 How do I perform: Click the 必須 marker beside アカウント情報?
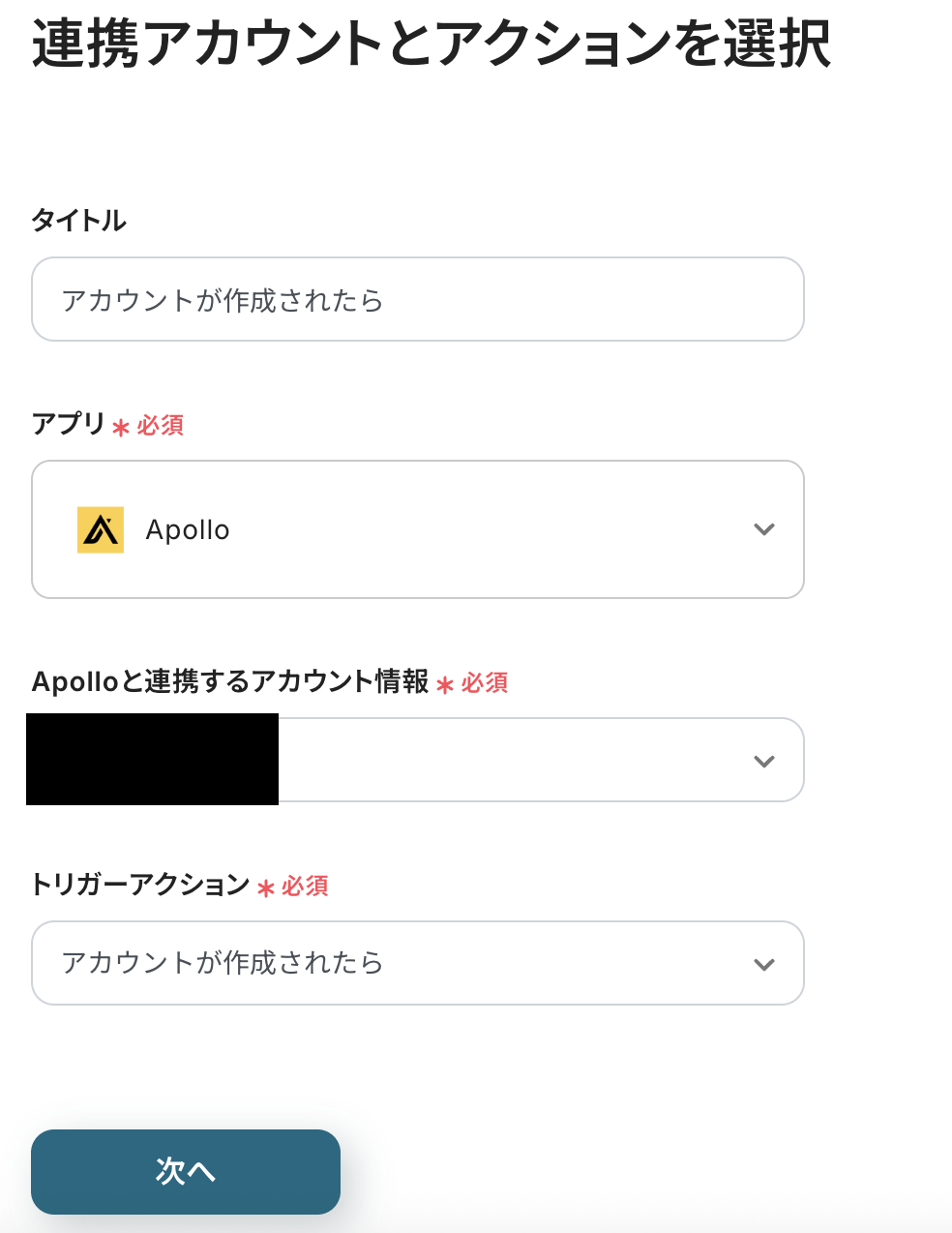(x=485, y=683)
